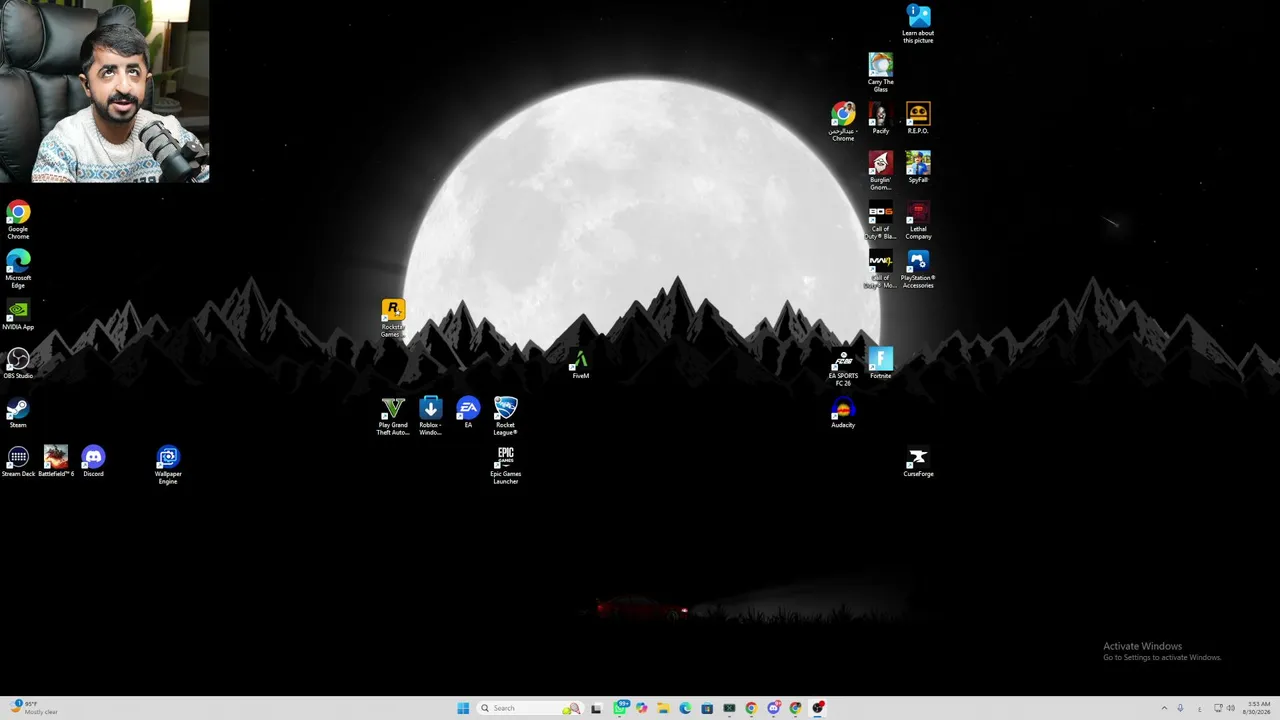Select the Epic Games Launcher icon
Image resolution: width=1280 pixels, height=720 pixels.
(506, 465)
